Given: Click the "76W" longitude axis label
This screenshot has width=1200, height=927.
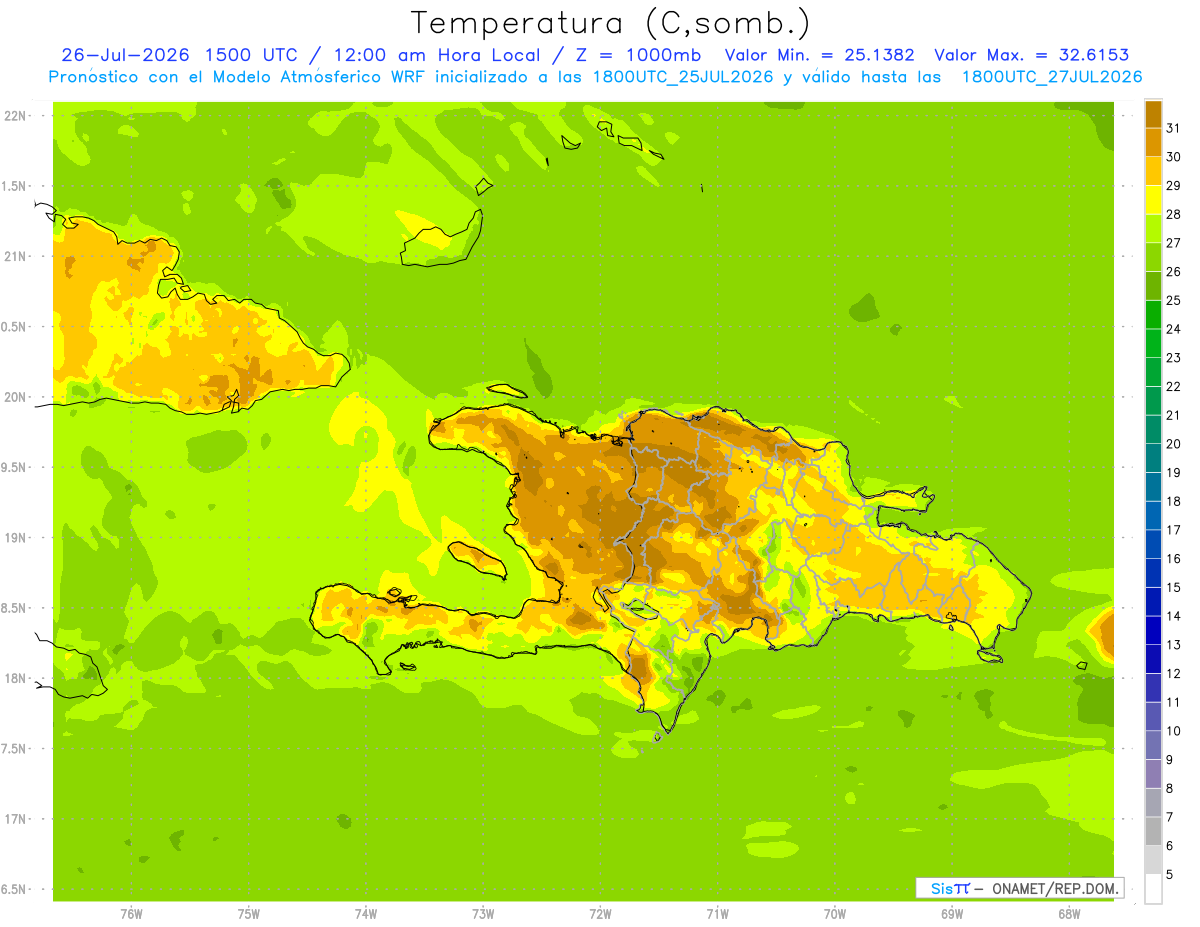Looking at the screenshot, I should (x=131, y=913).
